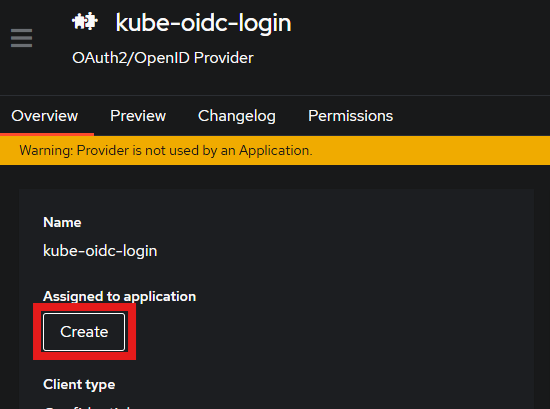Screen dimensions: 550x409
Task: Click the OAuth2/OpenID Provider subtitle
Action: pos(163,58)
